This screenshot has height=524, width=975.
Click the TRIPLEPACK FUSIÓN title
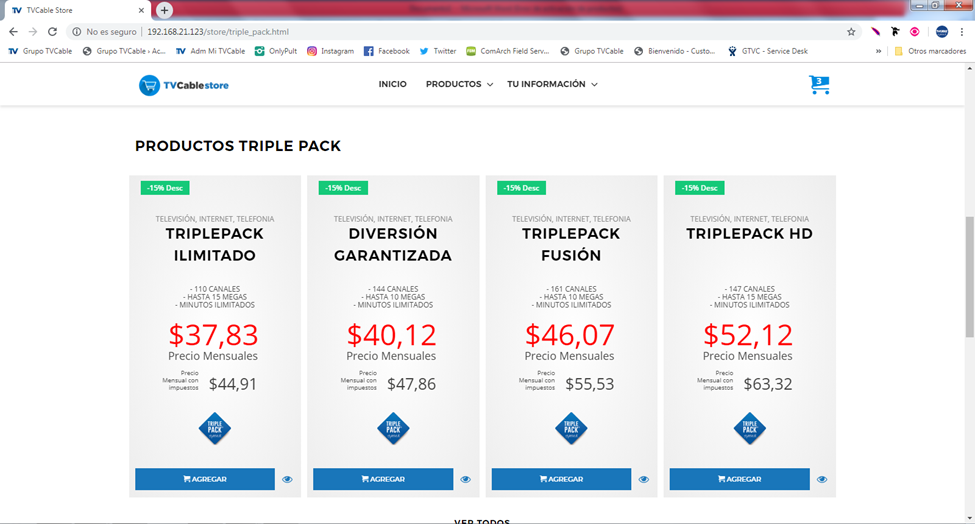click(571, 244)
